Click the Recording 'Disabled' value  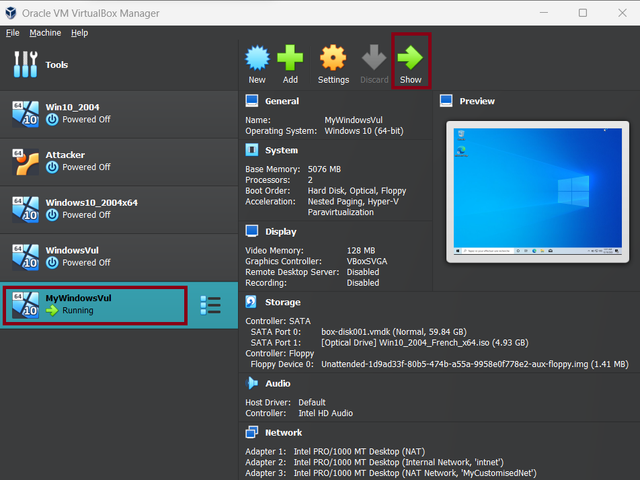[363, 283]
